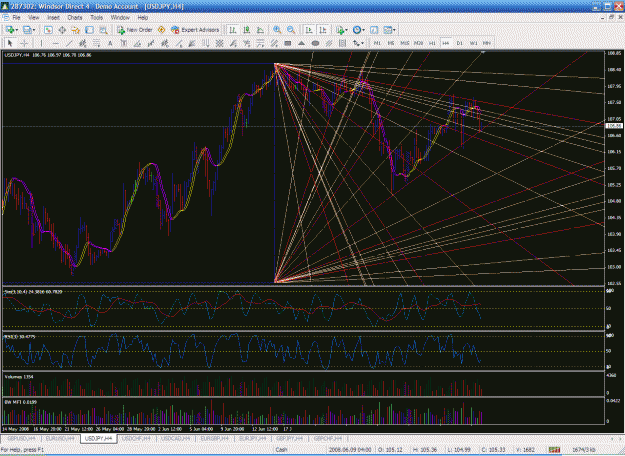Switch to H1 timeframe
This screenshot has width=625, height=456.
click(x=432, y=43)
